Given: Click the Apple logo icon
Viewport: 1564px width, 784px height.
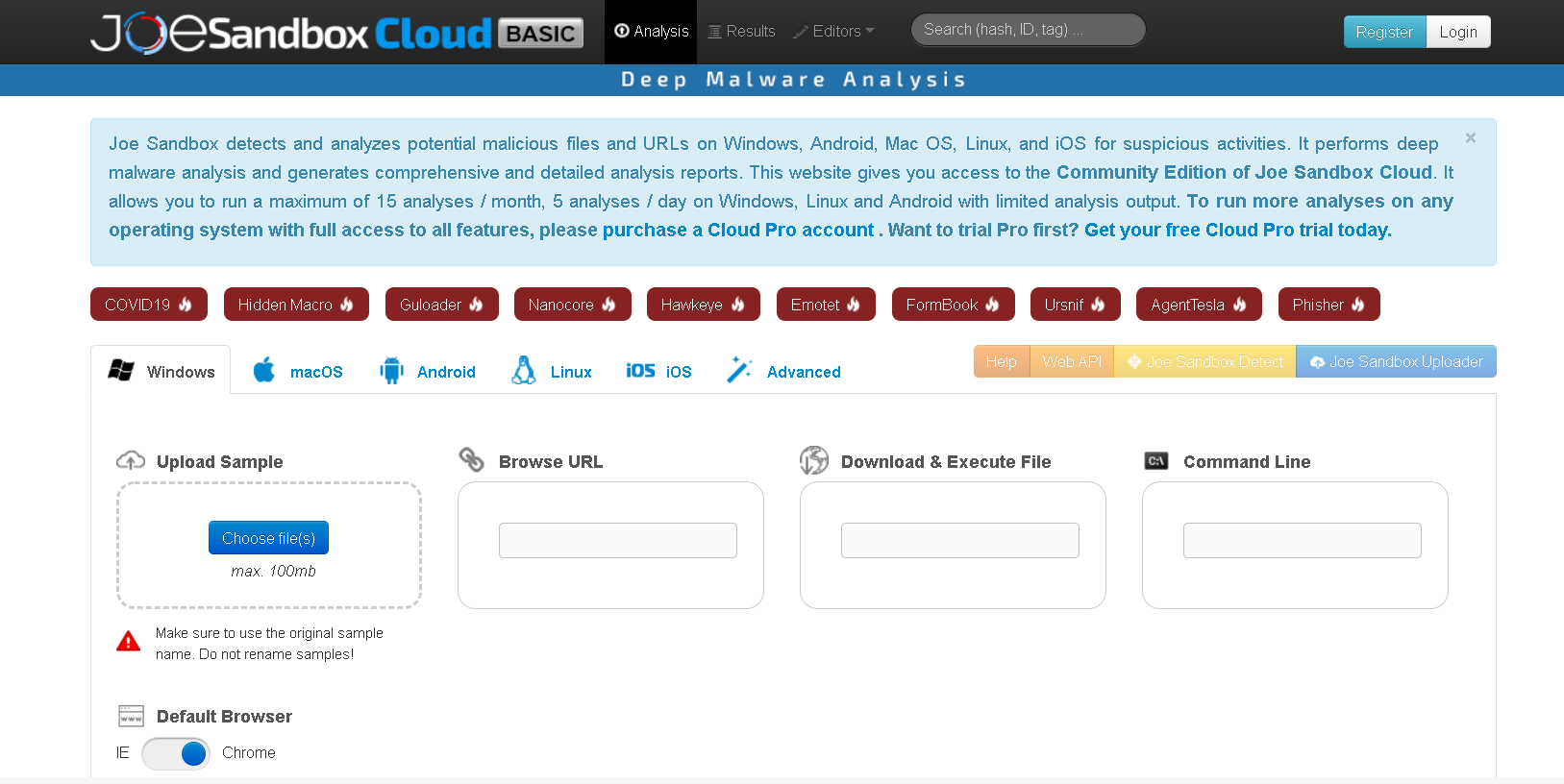Looking at the screenshot, I should pyautogui.click(x=263, y=370).
